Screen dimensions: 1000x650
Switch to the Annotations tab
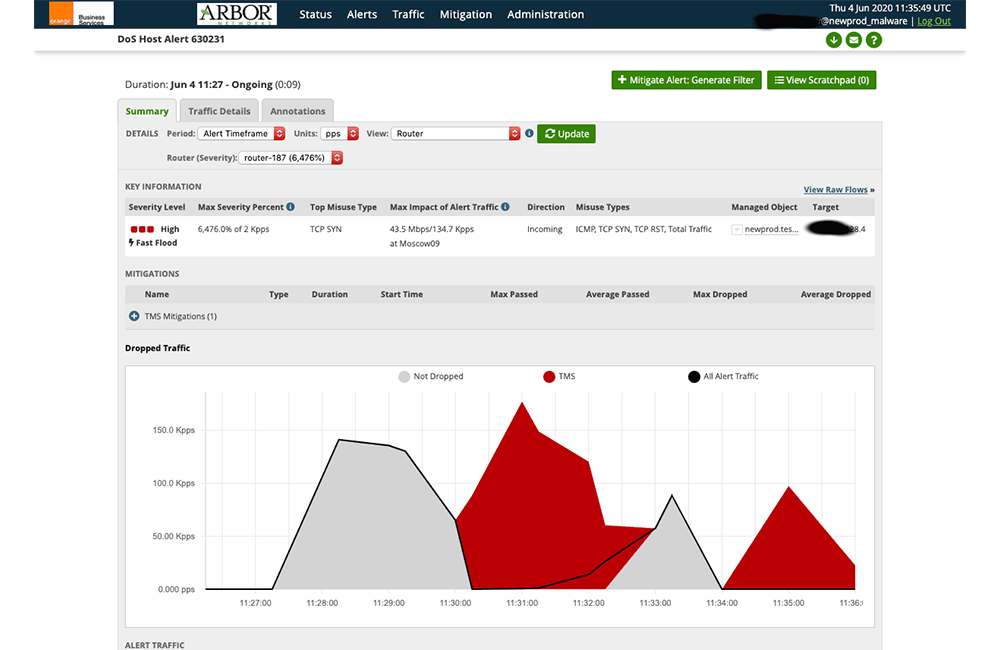point(298,111)
